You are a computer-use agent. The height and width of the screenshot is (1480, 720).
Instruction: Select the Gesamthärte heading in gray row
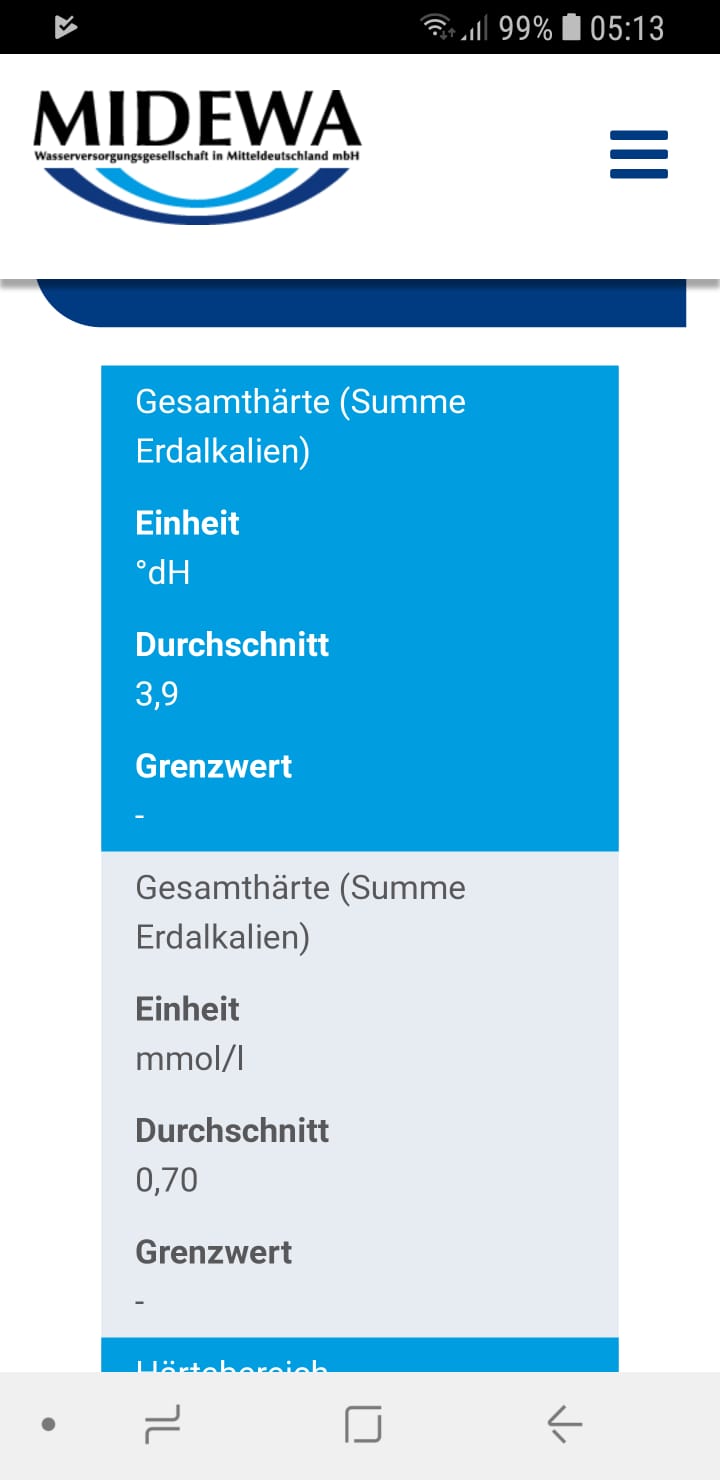point(300,912)
